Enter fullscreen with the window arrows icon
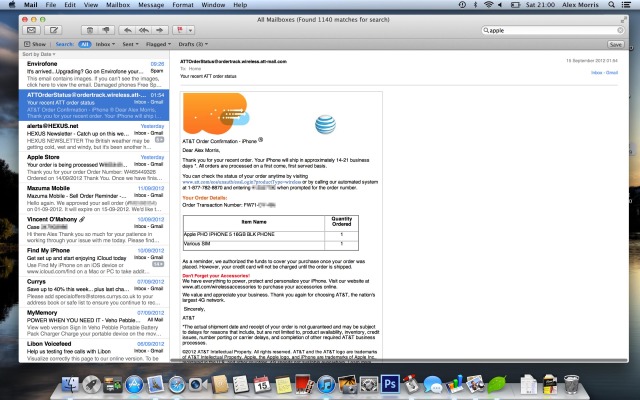The image size is (640, 400). pos(623,20)
